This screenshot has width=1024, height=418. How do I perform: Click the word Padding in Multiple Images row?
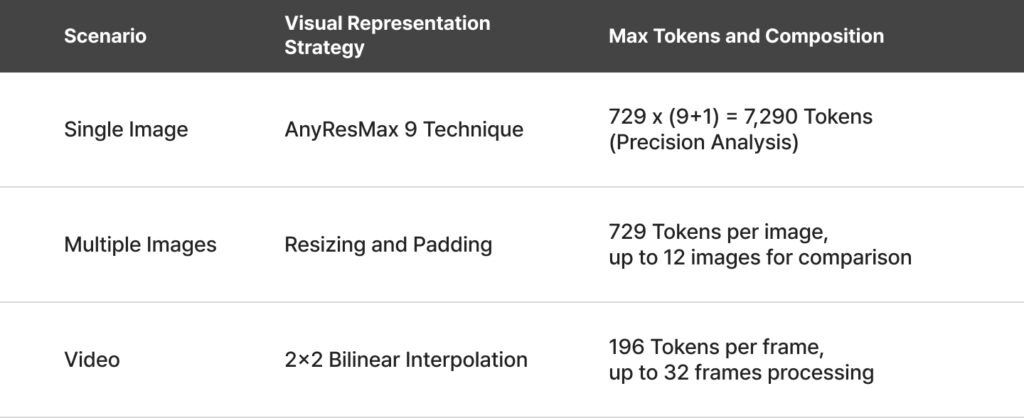[456, 245]
